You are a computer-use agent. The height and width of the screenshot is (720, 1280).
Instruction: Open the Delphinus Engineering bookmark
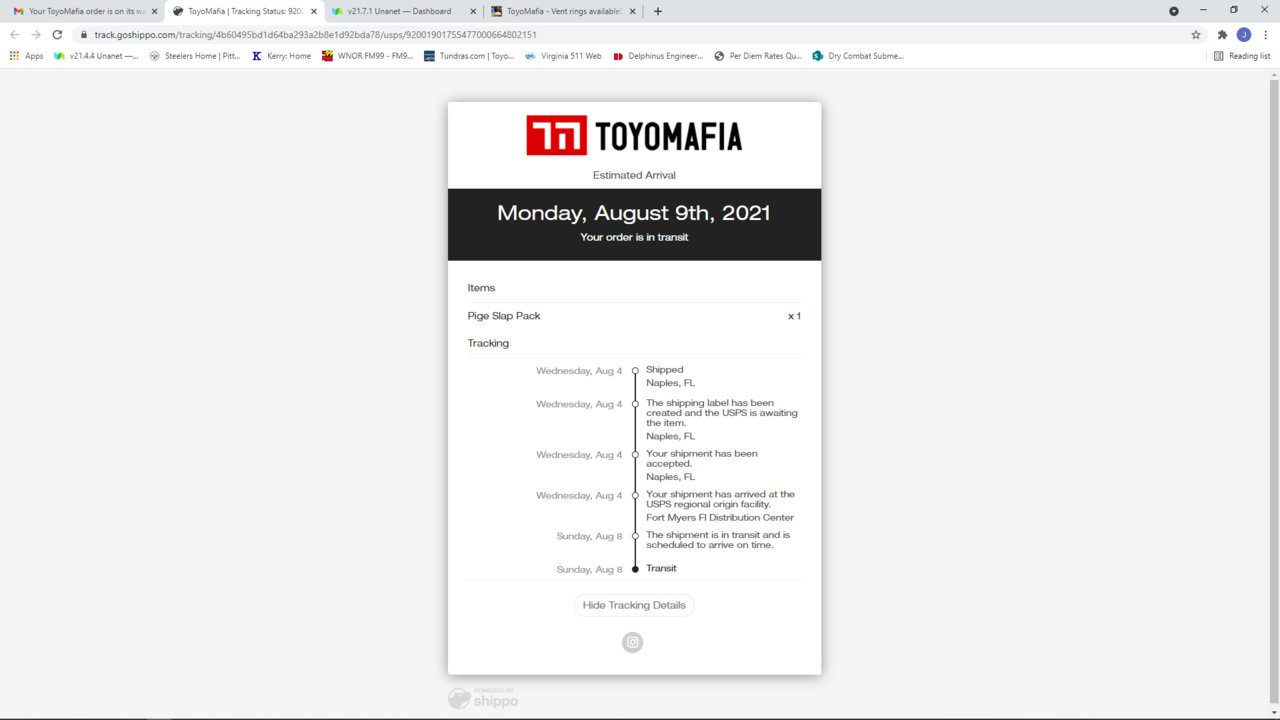(658, 56)
